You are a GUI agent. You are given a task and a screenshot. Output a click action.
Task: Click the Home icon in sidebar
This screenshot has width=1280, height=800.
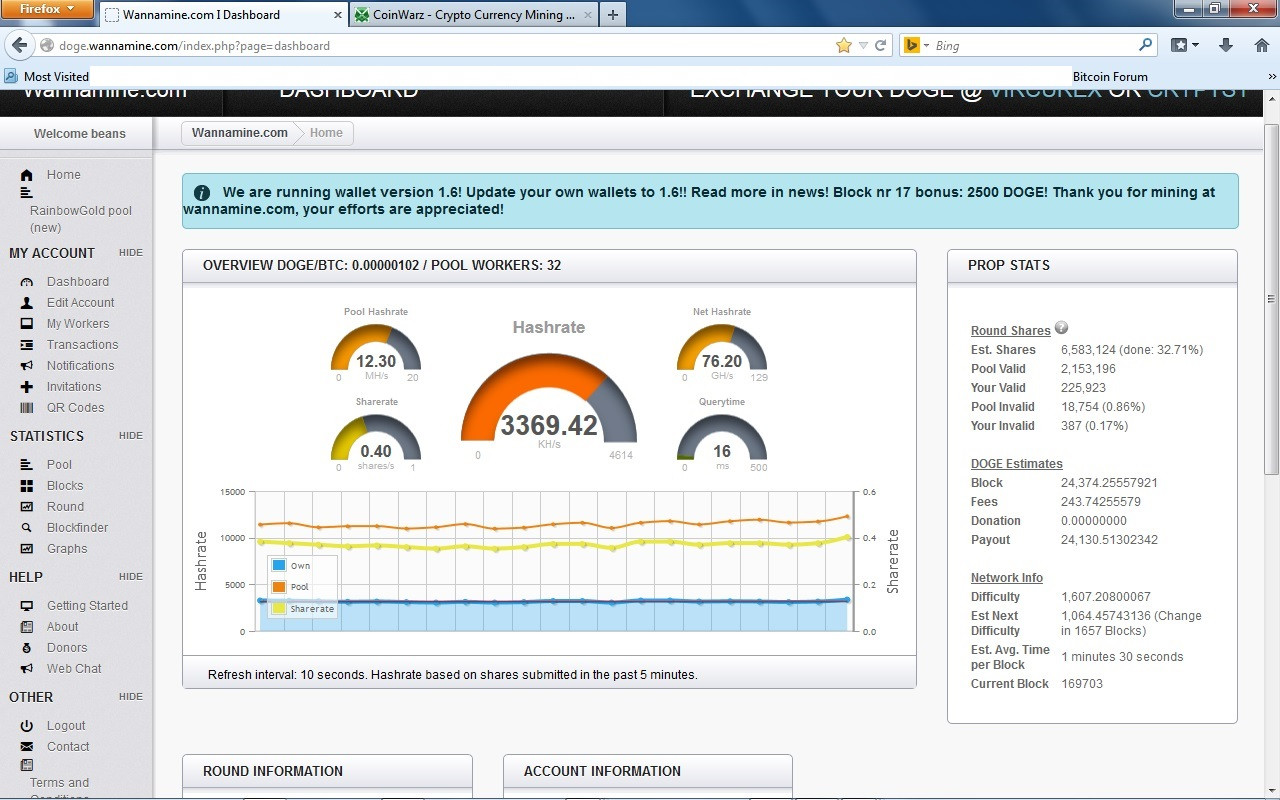pos(26,175)
